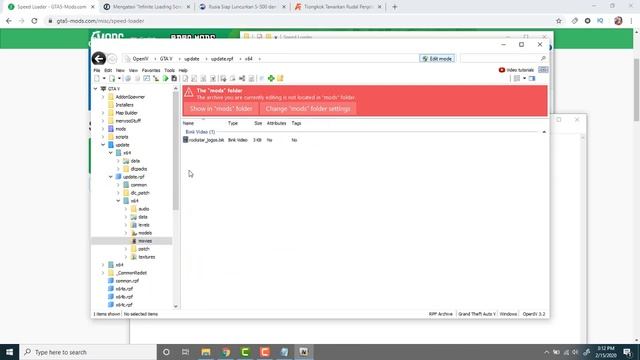The width and height of the screenshot is (640, 360).
Task: Click GTA V in the breadcrumb path
Action: click(x=166, y=59)
